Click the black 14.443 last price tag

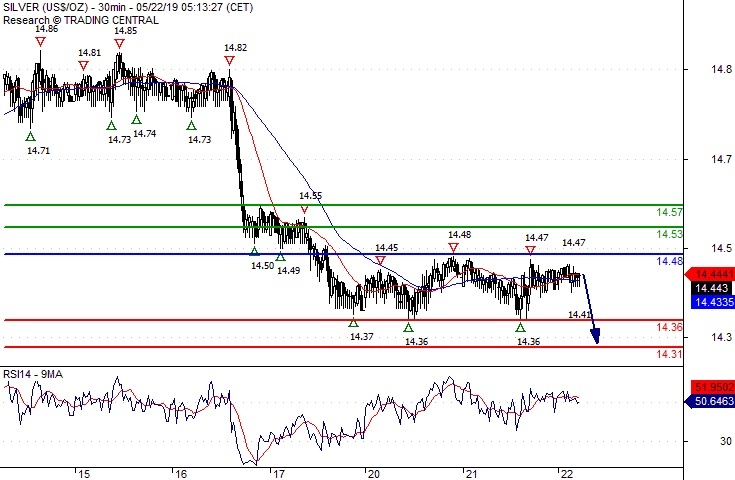click(712, 288)
